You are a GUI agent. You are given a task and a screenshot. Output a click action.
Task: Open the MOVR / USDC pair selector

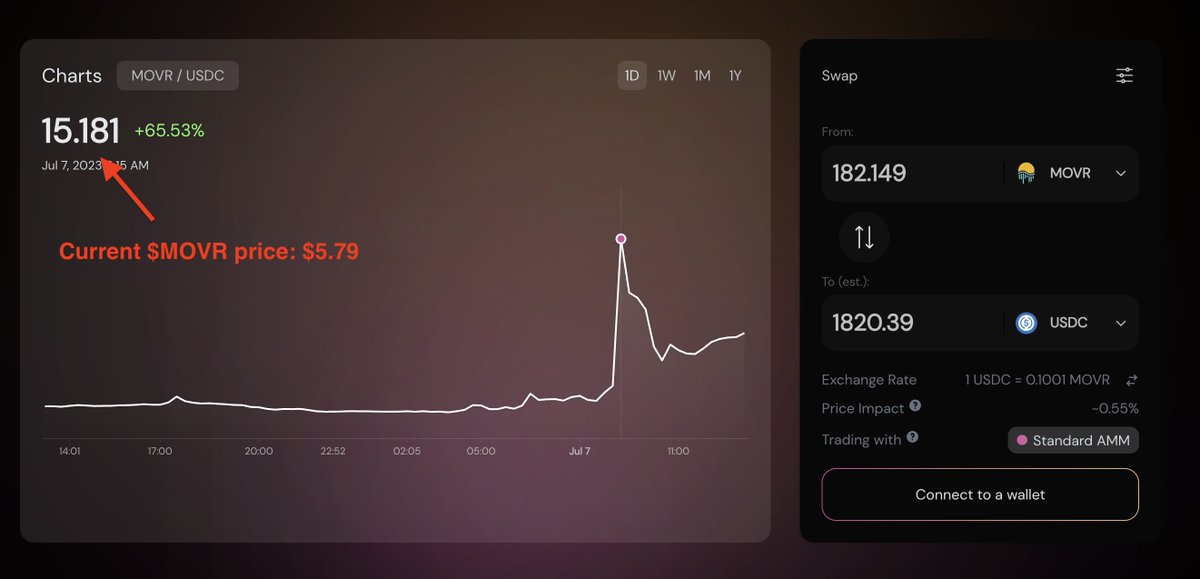[x=178, y=76]
